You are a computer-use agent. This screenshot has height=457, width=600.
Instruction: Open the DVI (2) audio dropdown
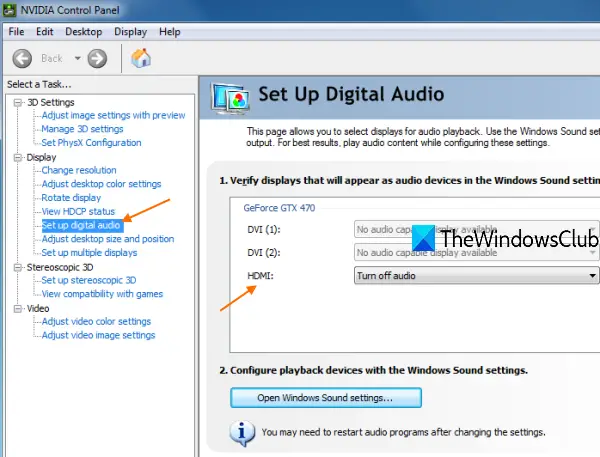pos(476,253)
